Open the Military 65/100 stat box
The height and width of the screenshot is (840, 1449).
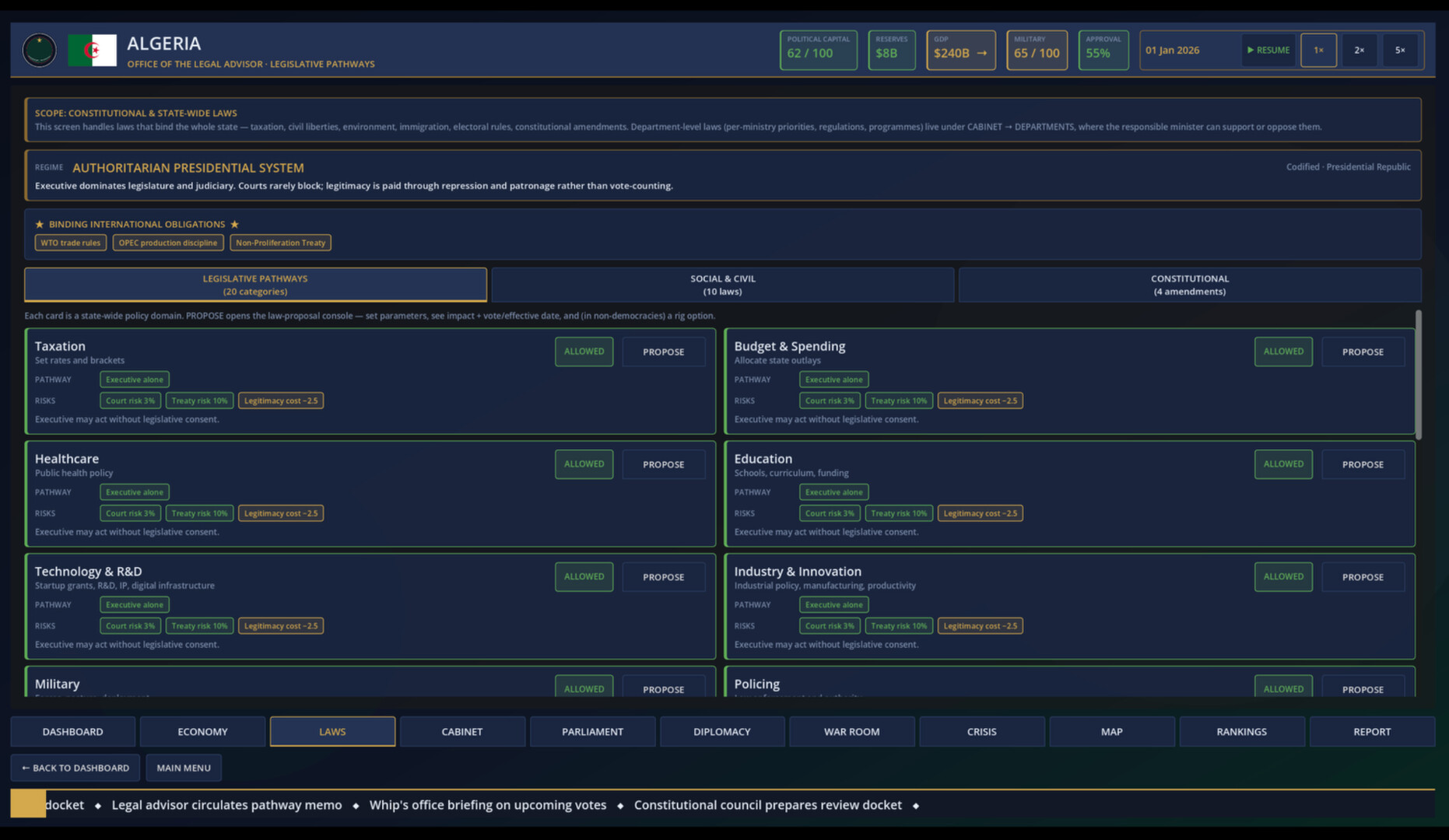[x=1037, y=50]
